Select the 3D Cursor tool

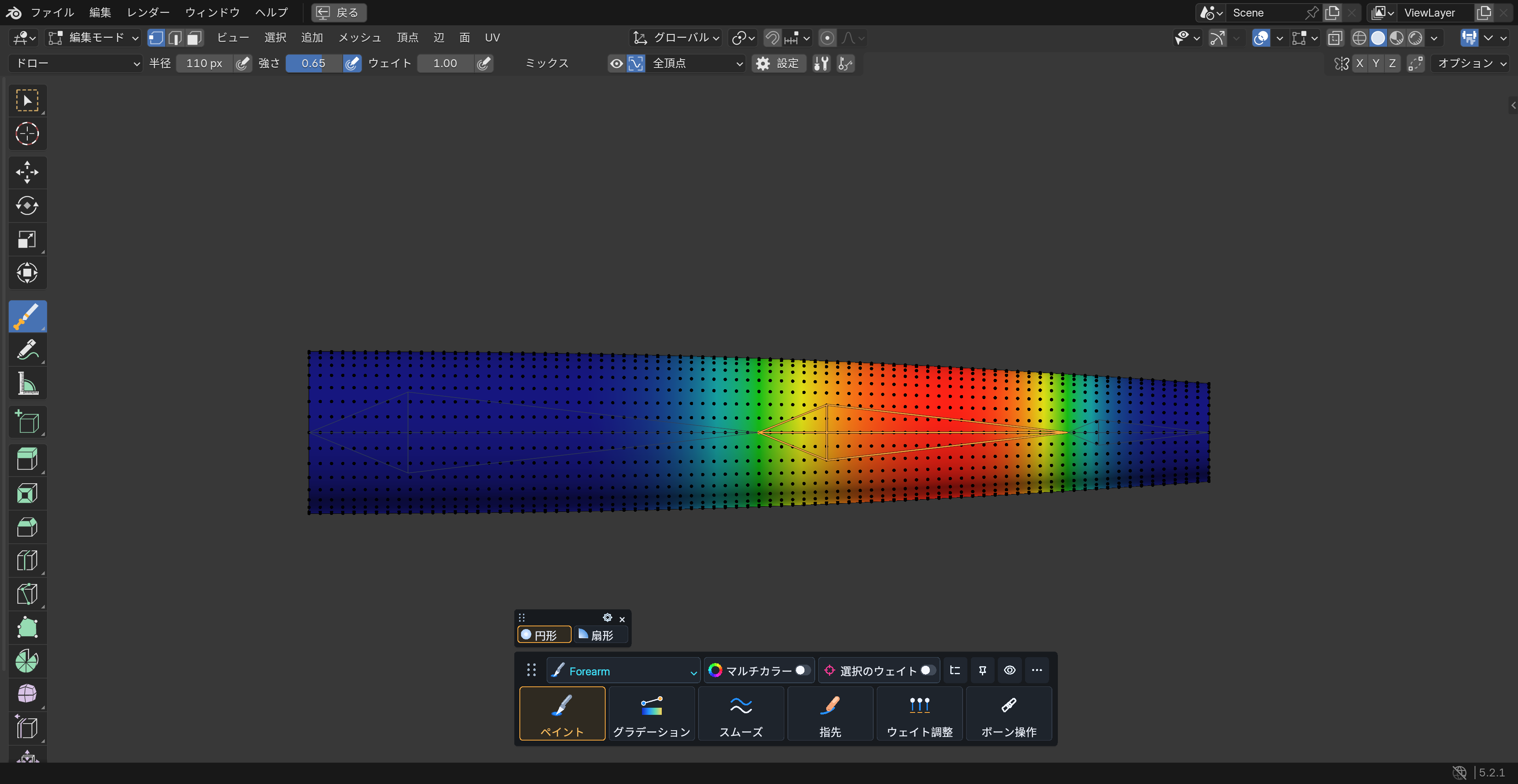pyautogui.click(x=27, y=134)
